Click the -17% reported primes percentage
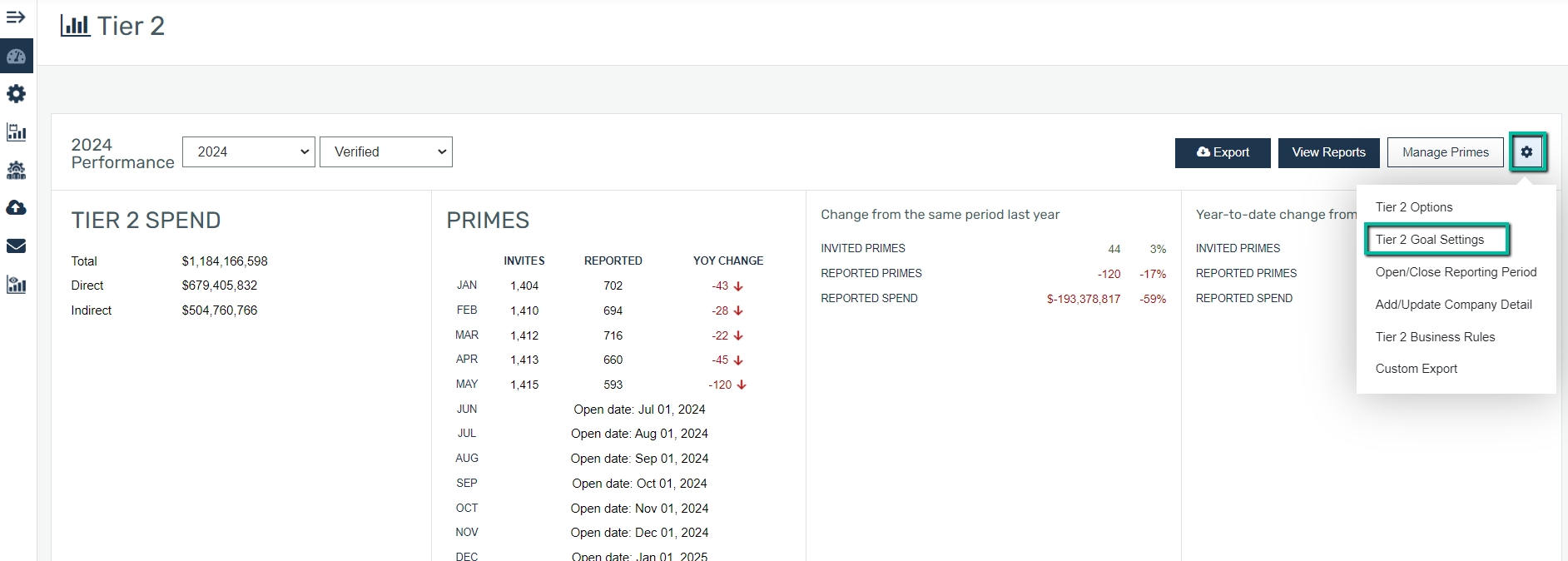 (1153, 274)
